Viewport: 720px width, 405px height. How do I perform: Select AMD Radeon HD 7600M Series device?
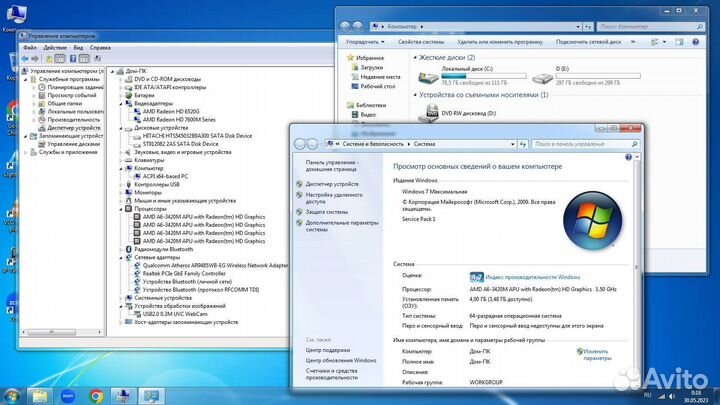pyautogui.click(x=179, y=119)
